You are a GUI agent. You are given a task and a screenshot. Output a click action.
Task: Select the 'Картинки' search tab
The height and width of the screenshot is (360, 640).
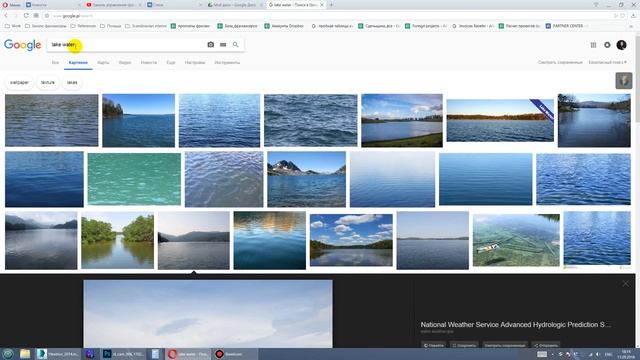pos(78,62)
